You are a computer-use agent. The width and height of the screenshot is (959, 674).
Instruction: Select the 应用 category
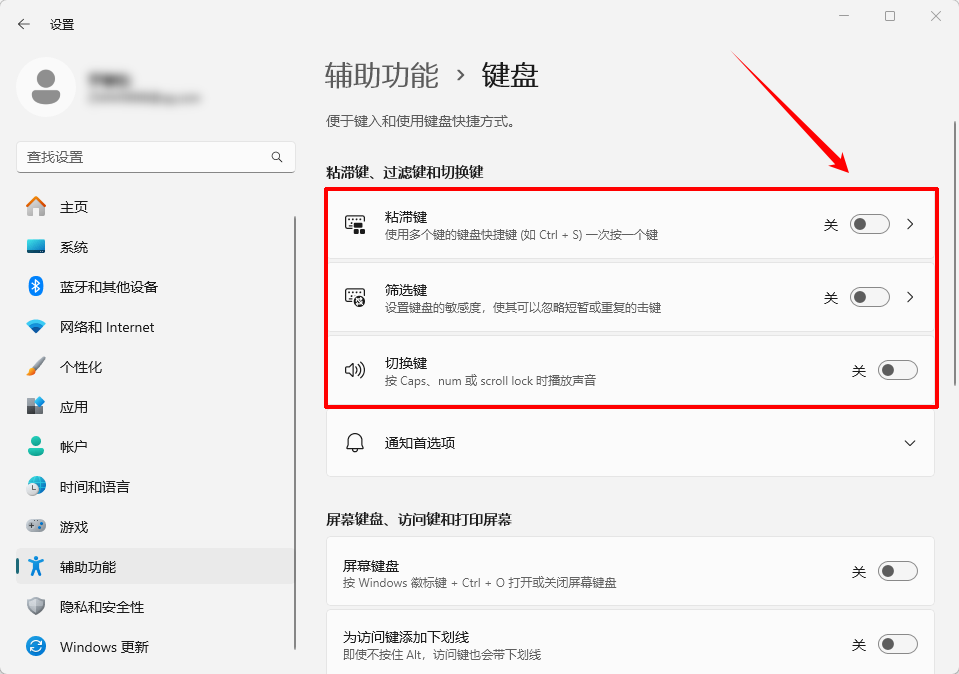coord(155,406)
